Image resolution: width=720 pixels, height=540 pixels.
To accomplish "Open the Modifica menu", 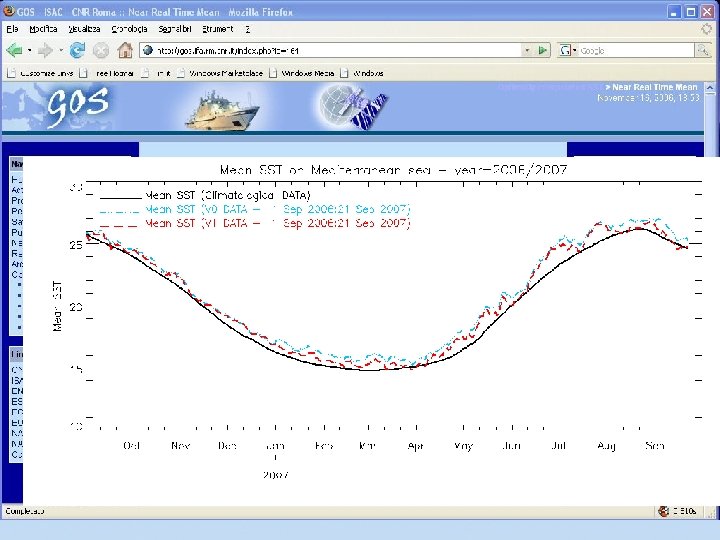I will coord(43,29).
